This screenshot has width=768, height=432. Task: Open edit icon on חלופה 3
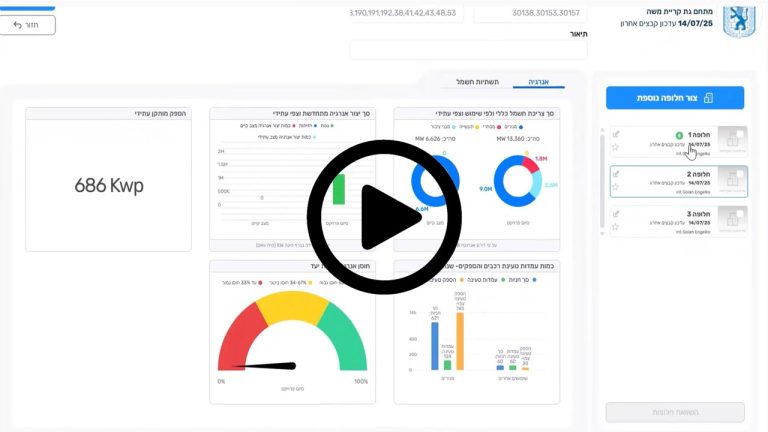[616, 214]
